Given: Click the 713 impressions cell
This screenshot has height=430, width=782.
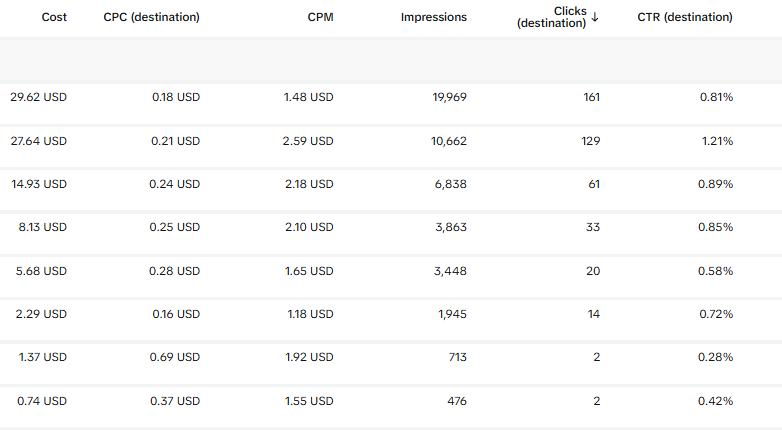Looking at the screenshot, I should coord(457,357).
